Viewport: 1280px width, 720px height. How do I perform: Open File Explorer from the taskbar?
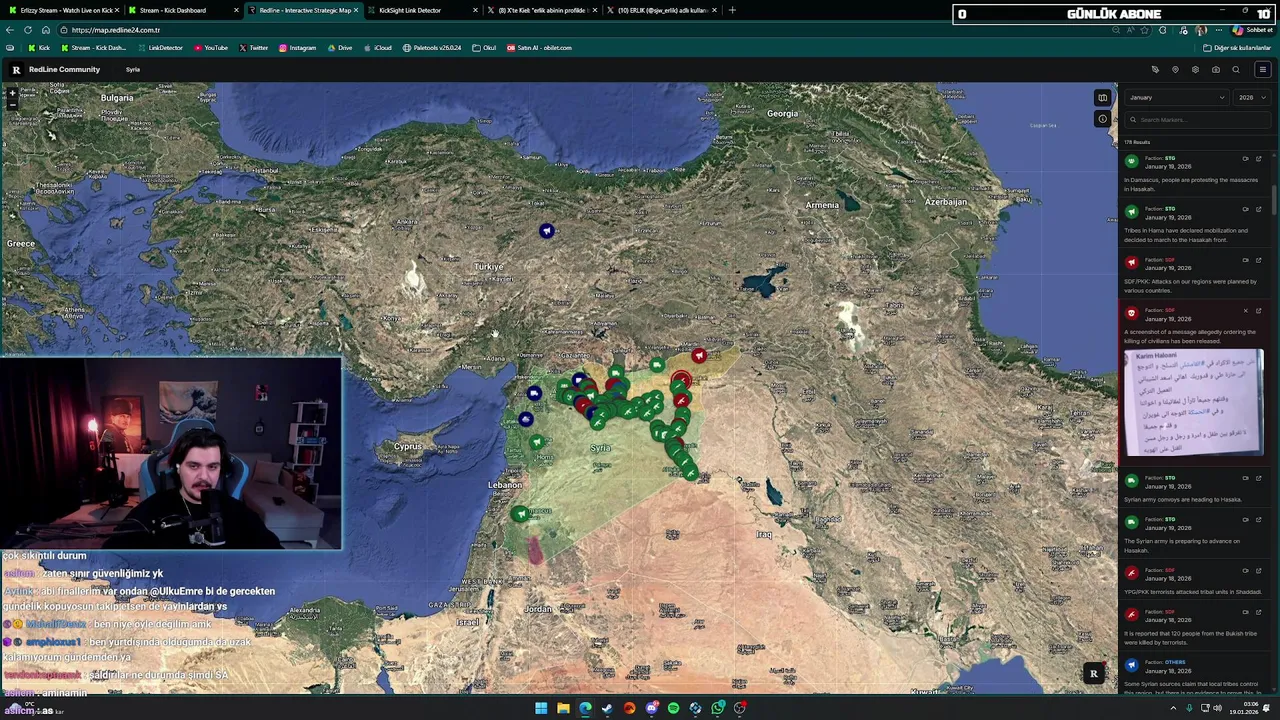tap(563, 708)
